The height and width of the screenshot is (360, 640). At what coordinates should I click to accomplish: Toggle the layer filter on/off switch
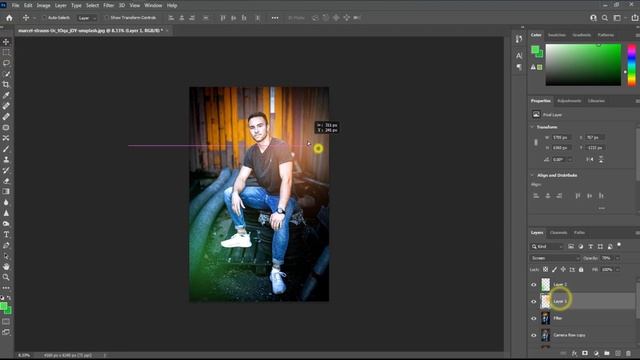coord(619,245)
